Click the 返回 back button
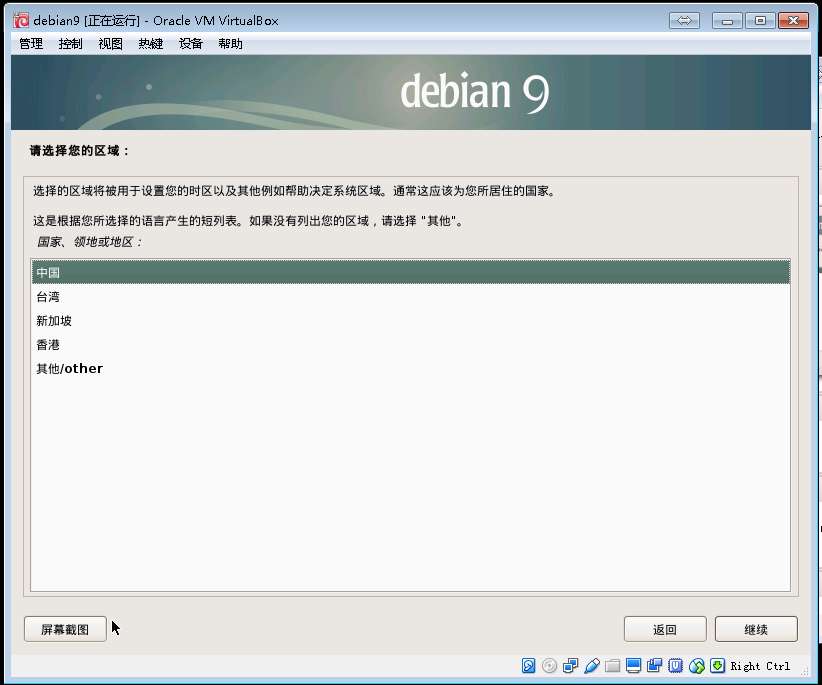Image resolution: width=822 pixels, height=685 pixels. coord(665,629)
